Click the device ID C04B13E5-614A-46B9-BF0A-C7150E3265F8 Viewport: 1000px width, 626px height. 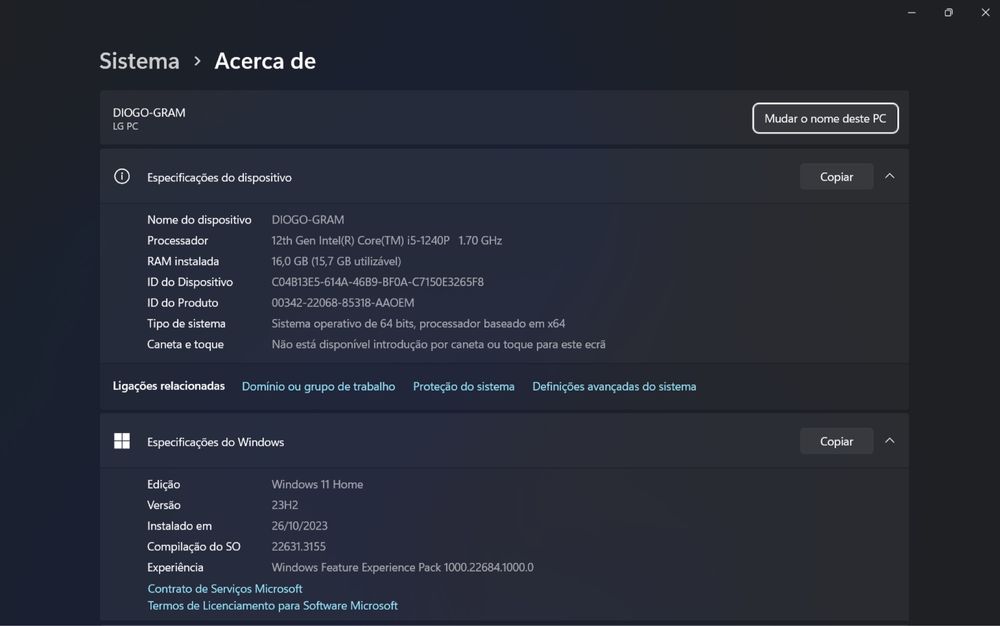pos(378,282)
